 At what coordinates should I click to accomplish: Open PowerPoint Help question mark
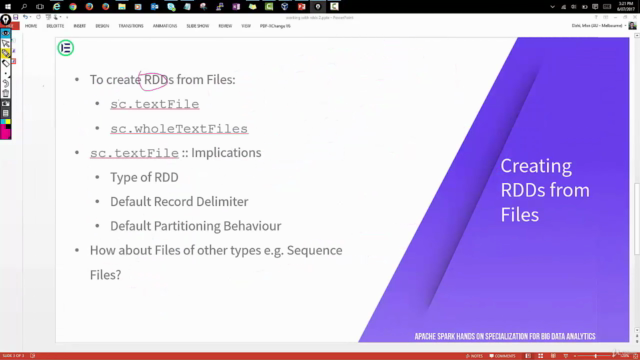pyautogui.click(x=596, y=17)
